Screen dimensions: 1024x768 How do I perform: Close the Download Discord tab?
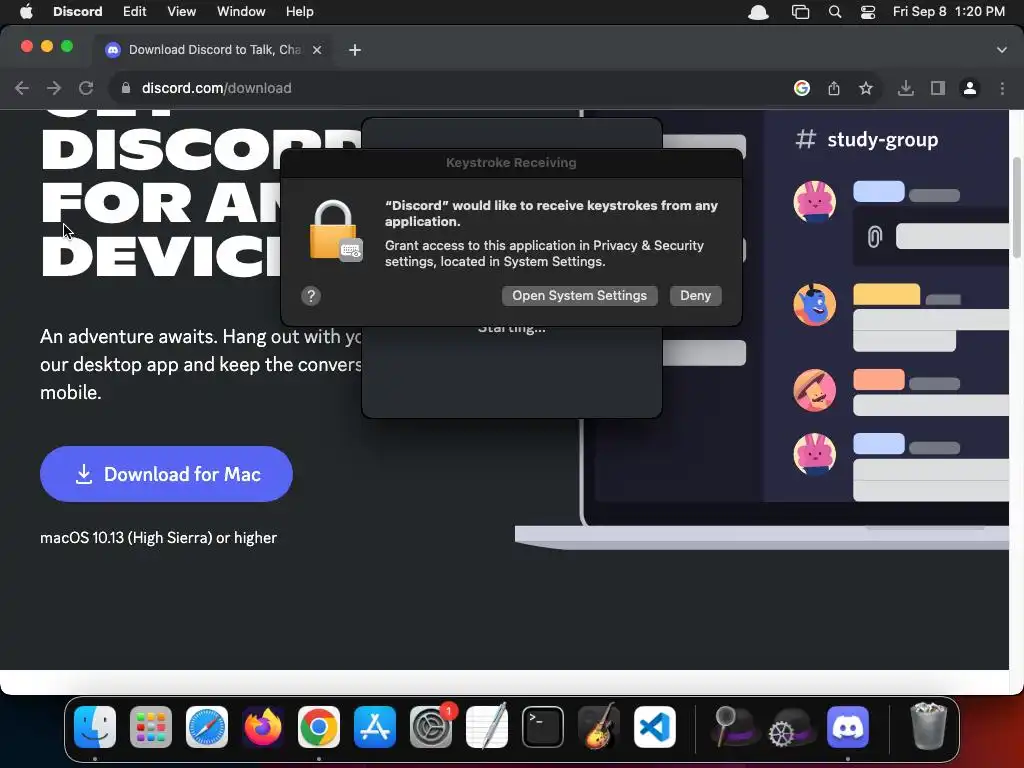[317, 50]
